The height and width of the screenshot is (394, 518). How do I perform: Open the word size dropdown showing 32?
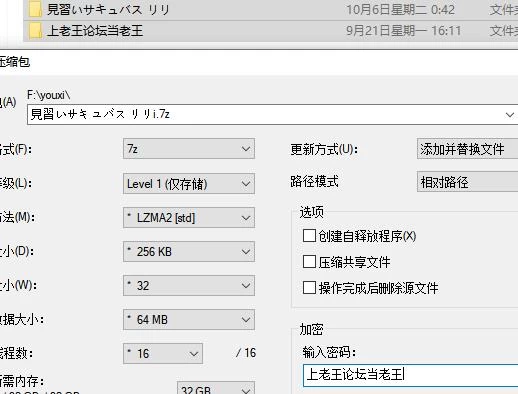coord(189,285)
